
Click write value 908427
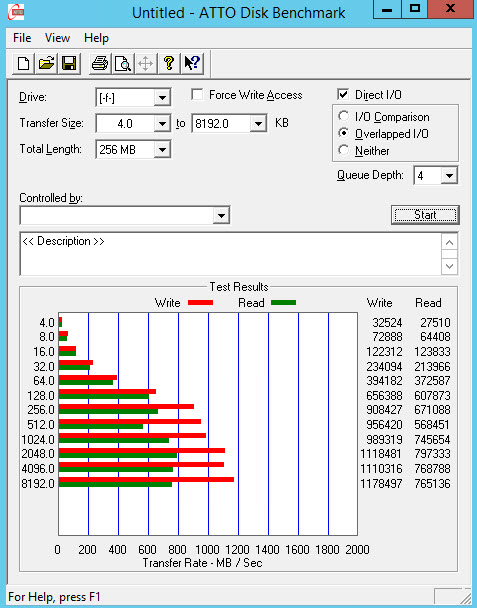pyautogui.click(x=384, y=410)
